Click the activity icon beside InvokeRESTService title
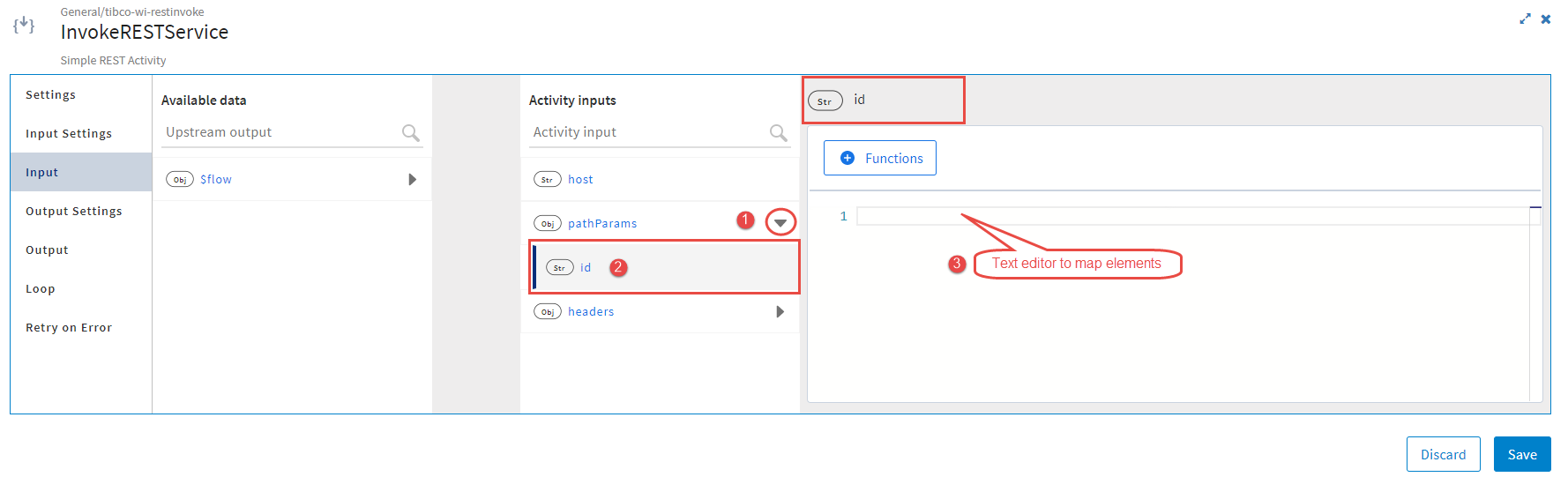This screenshot has width=1568, height=477. click(24, 25)
